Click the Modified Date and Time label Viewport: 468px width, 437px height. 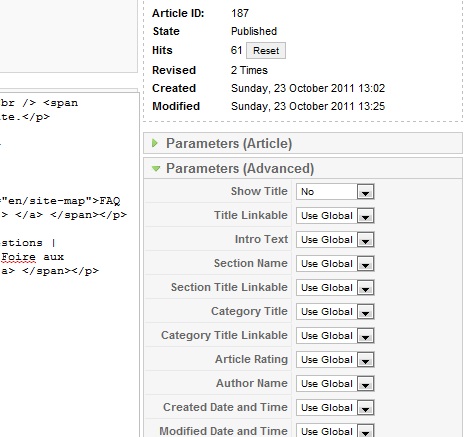(x=224, y=431)
